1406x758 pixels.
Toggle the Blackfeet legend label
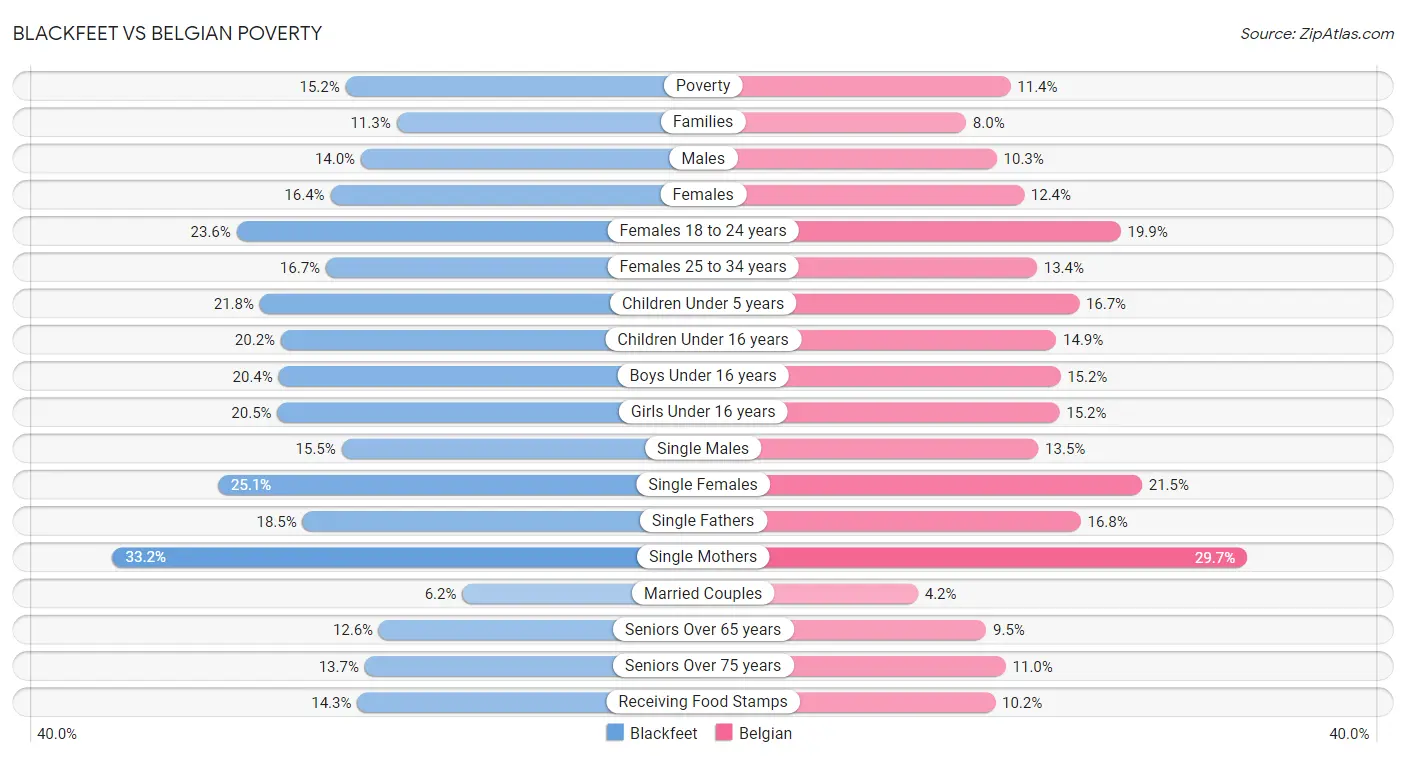(x=664, y=733)
